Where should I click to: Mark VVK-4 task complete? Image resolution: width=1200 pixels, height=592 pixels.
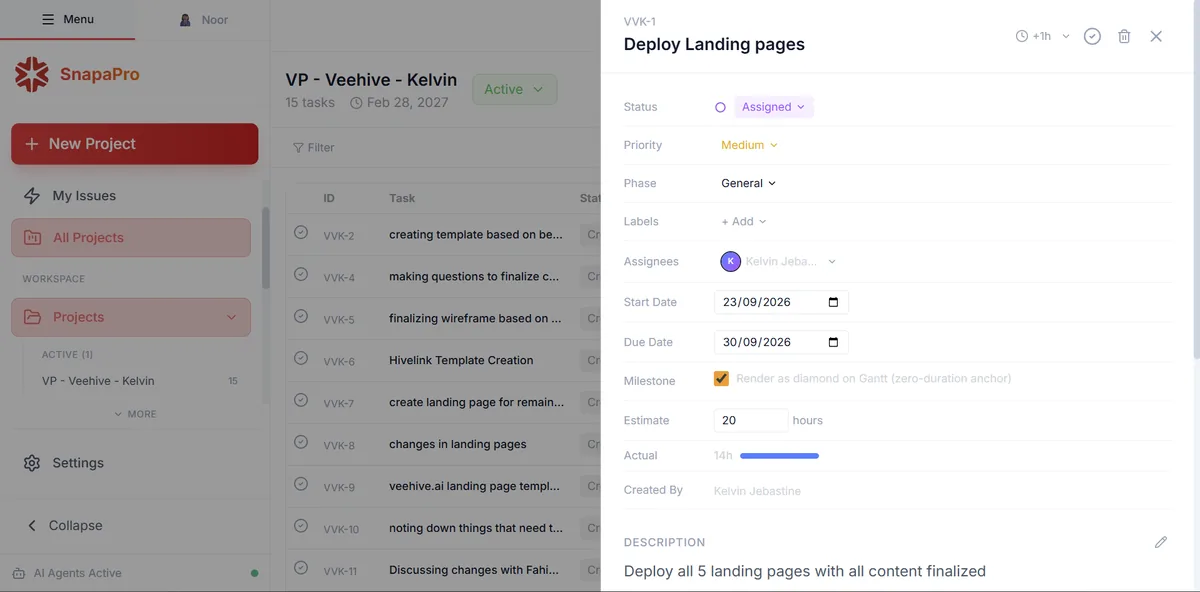click(301, 274)
